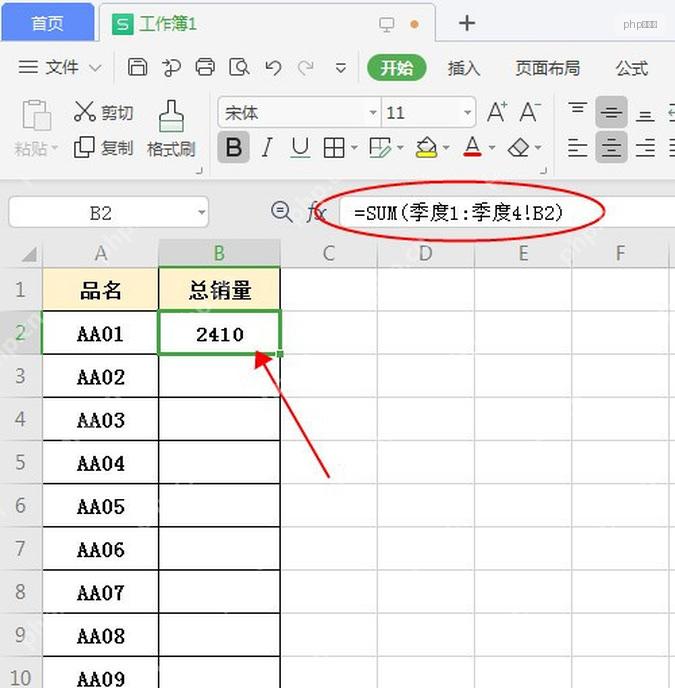Click the eraser clear-format icon
The height and width of the screenshot is (688, 675).
point(518,147)
